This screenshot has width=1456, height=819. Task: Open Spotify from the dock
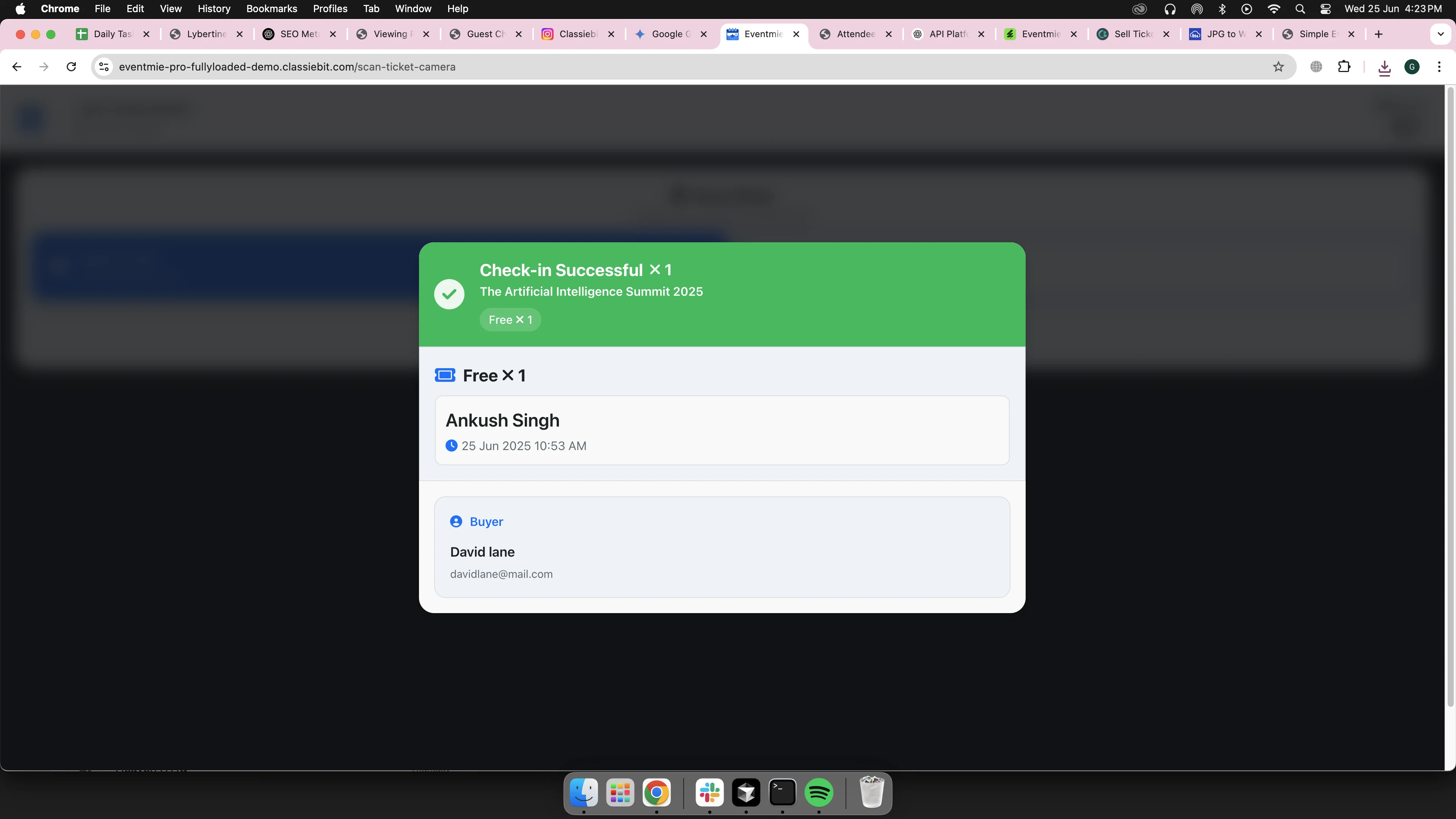pyautogui.click(x=819, y=792)
